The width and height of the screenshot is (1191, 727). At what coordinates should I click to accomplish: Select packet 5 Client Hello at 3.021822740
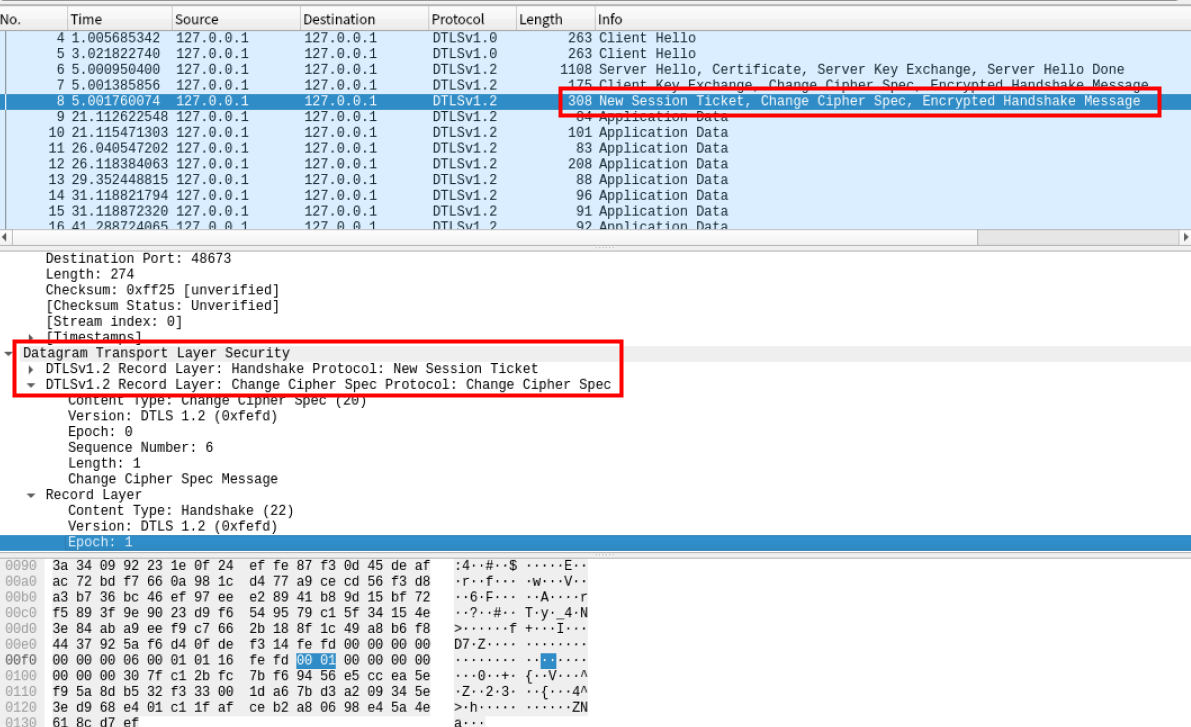(596, 54)
